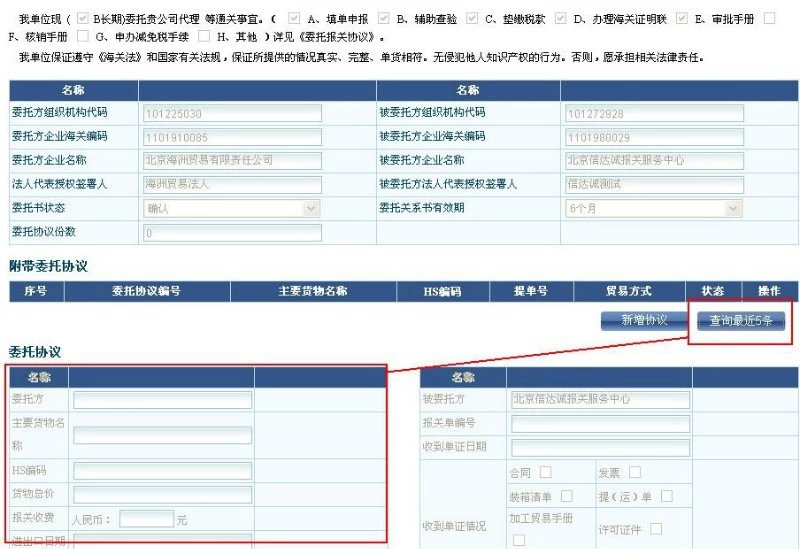Image resolution: width=800 pixels, height=549 pixels.
Task: Select the 装箱清单 checkbox
Action: 567,496
